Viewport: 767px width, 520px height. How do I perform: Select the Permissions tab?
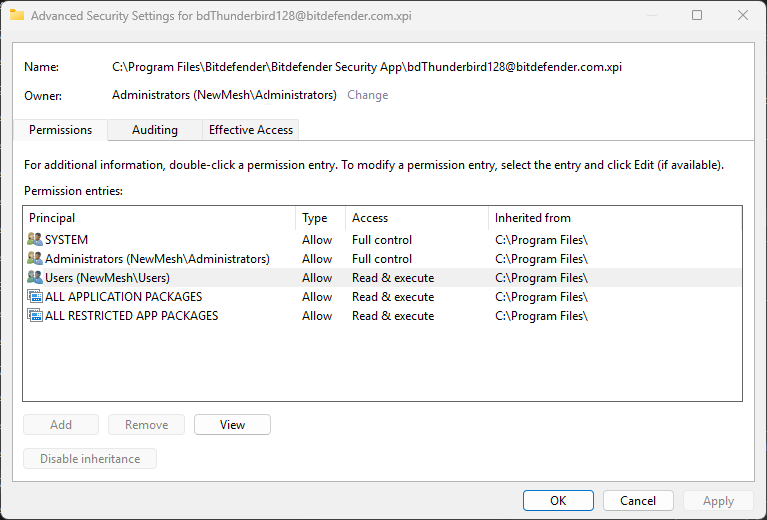pyautogui.click(x=60, y=130)
